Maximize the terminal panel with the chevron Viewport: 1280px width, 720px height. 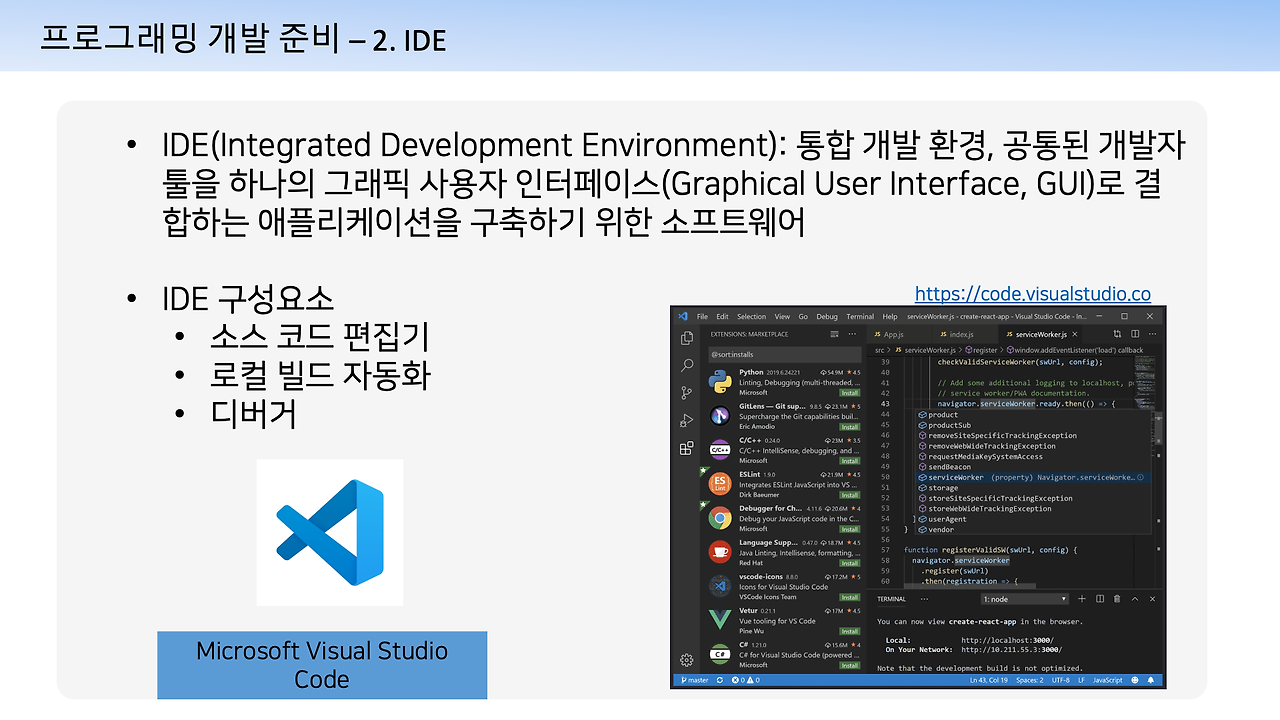(1136, 599)
